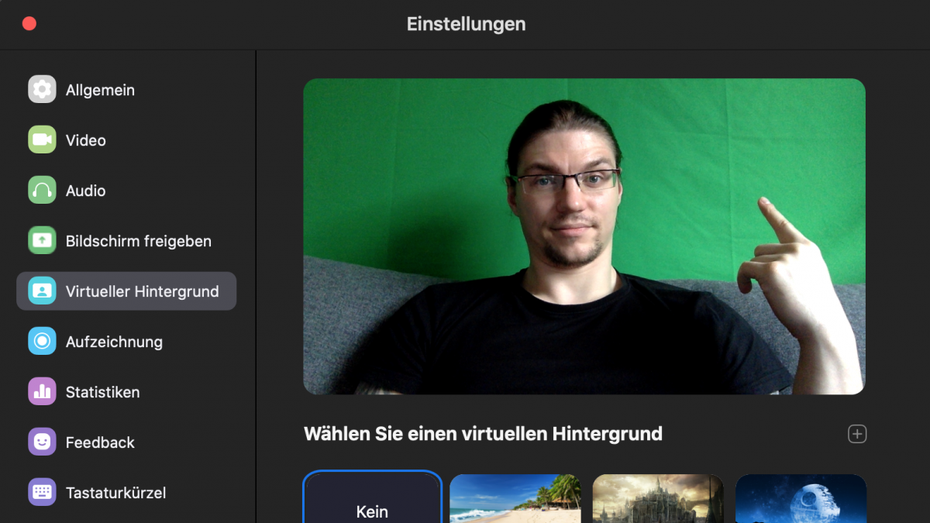This screenshot has width=930, height=523.
Task: Click the webcam preview video
Action: click(x=584, y=237)
